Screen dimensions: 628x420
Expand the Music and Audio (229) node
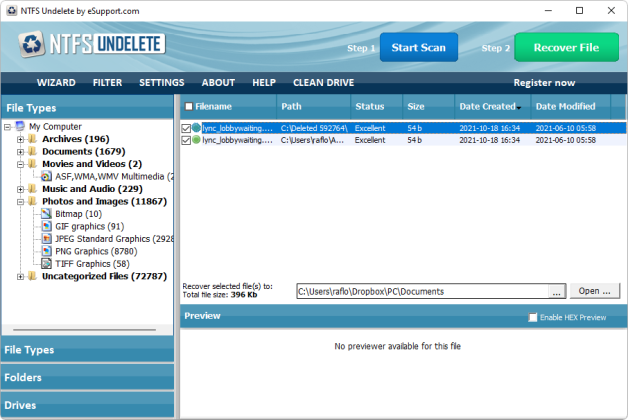(x=20, y=189)
